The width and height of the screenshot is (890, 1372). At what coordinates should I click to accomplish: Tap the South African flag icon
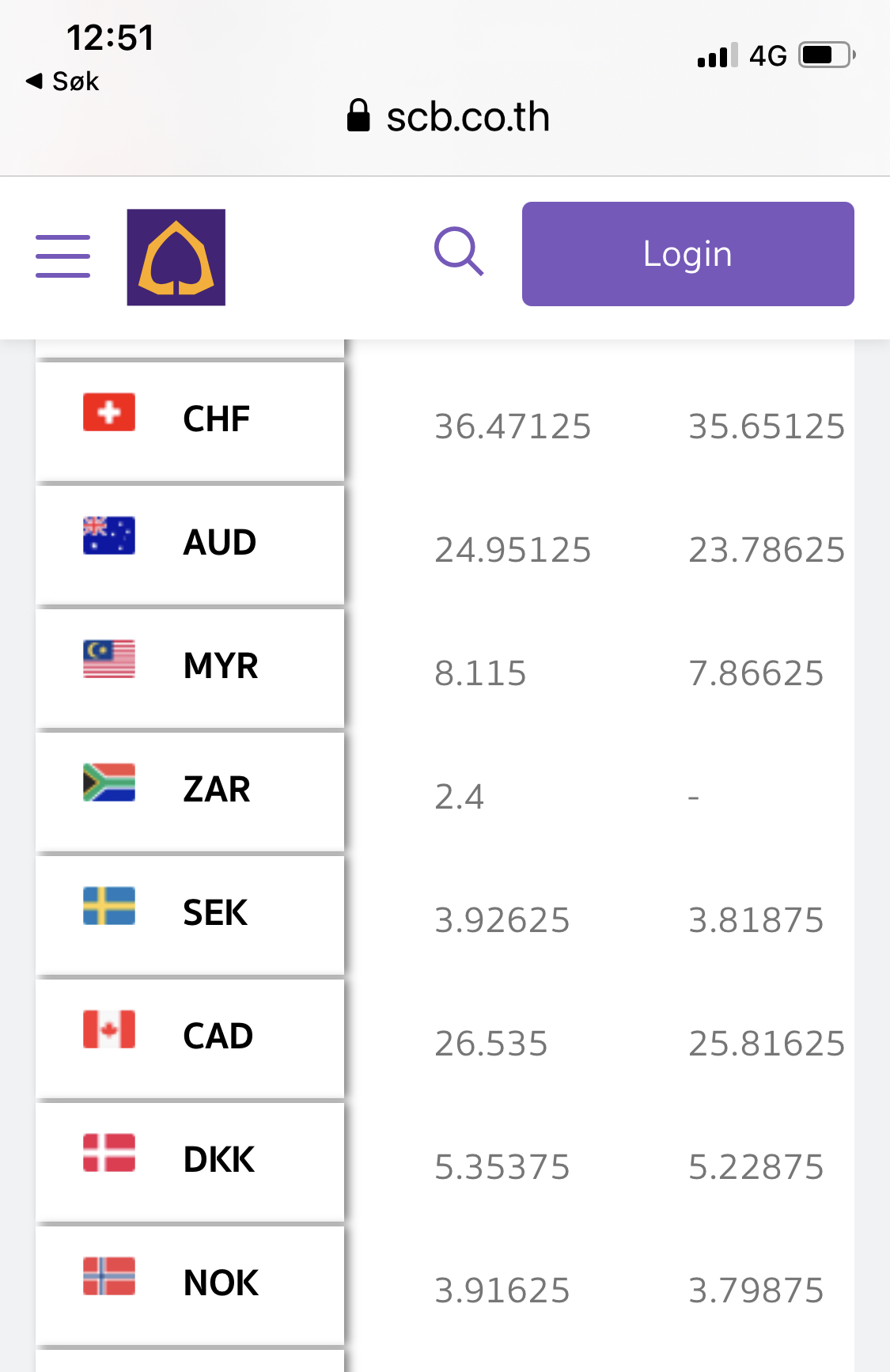[109, 783]
